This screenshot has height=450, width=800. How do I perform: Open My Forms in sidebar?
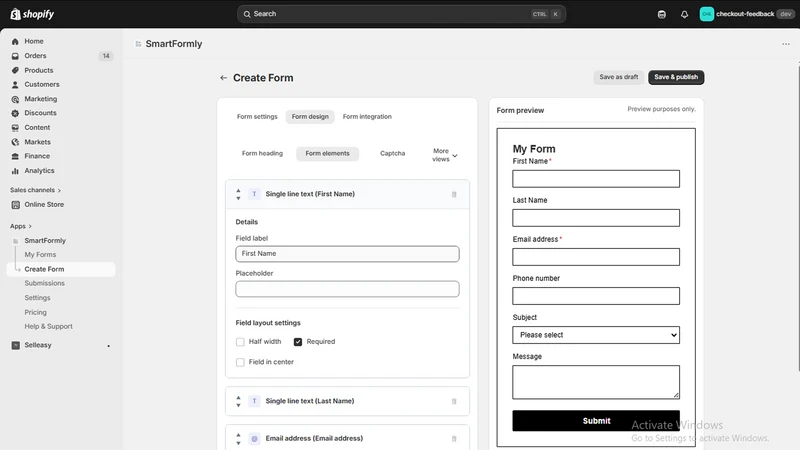tap(40, 255)
